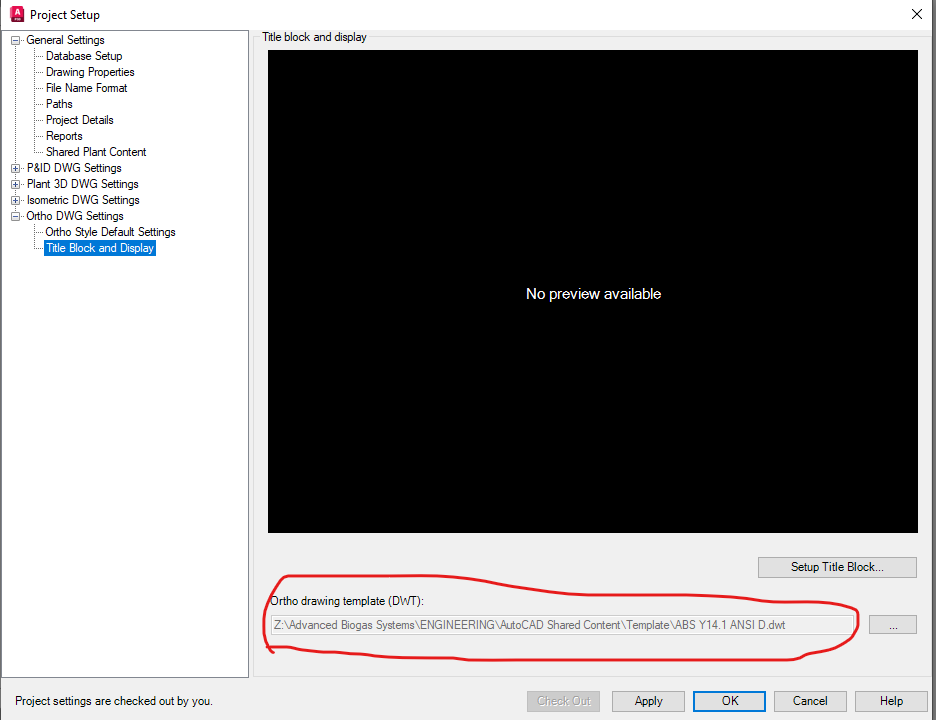This screenshot has width=936, height=720.
Task: Expand the Isometric DWG Settings node
Action: [16, 200]
